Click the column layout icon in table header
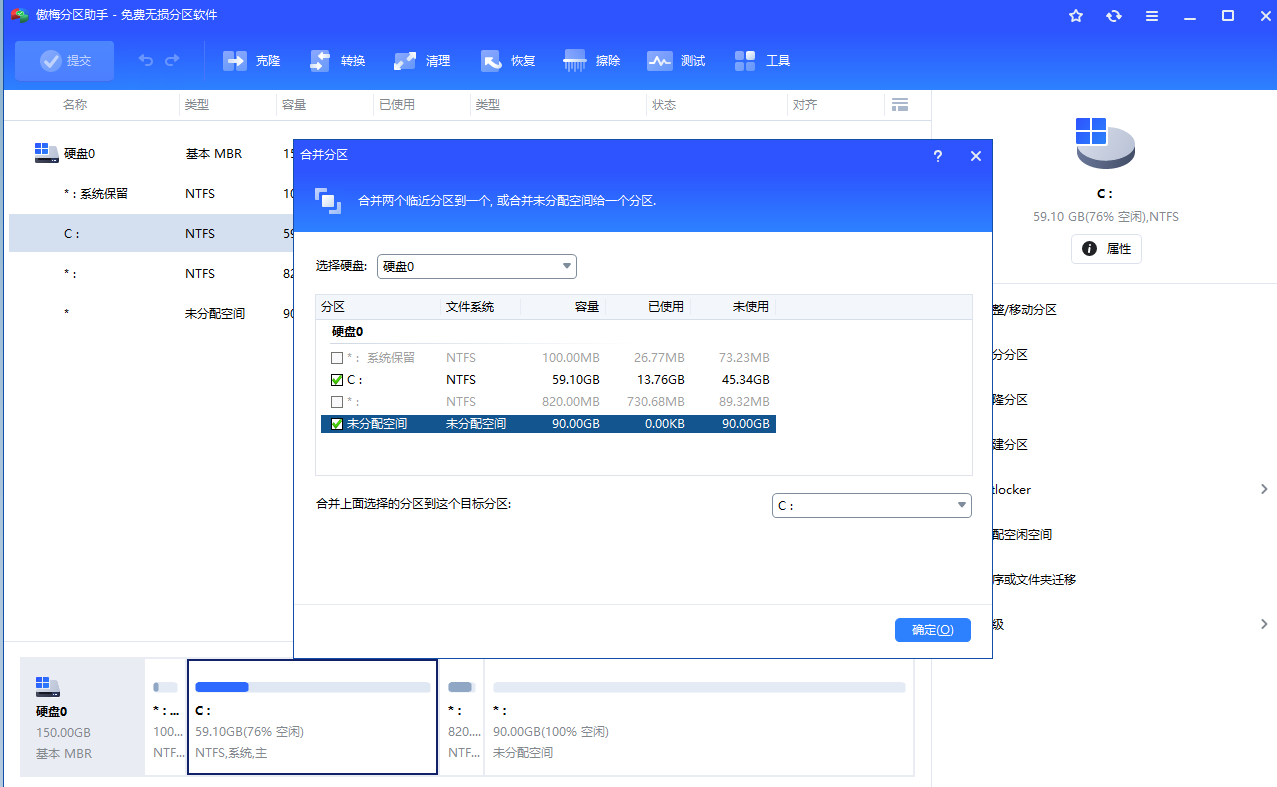This screenshot has width=1277, height=787. [899, 105]
